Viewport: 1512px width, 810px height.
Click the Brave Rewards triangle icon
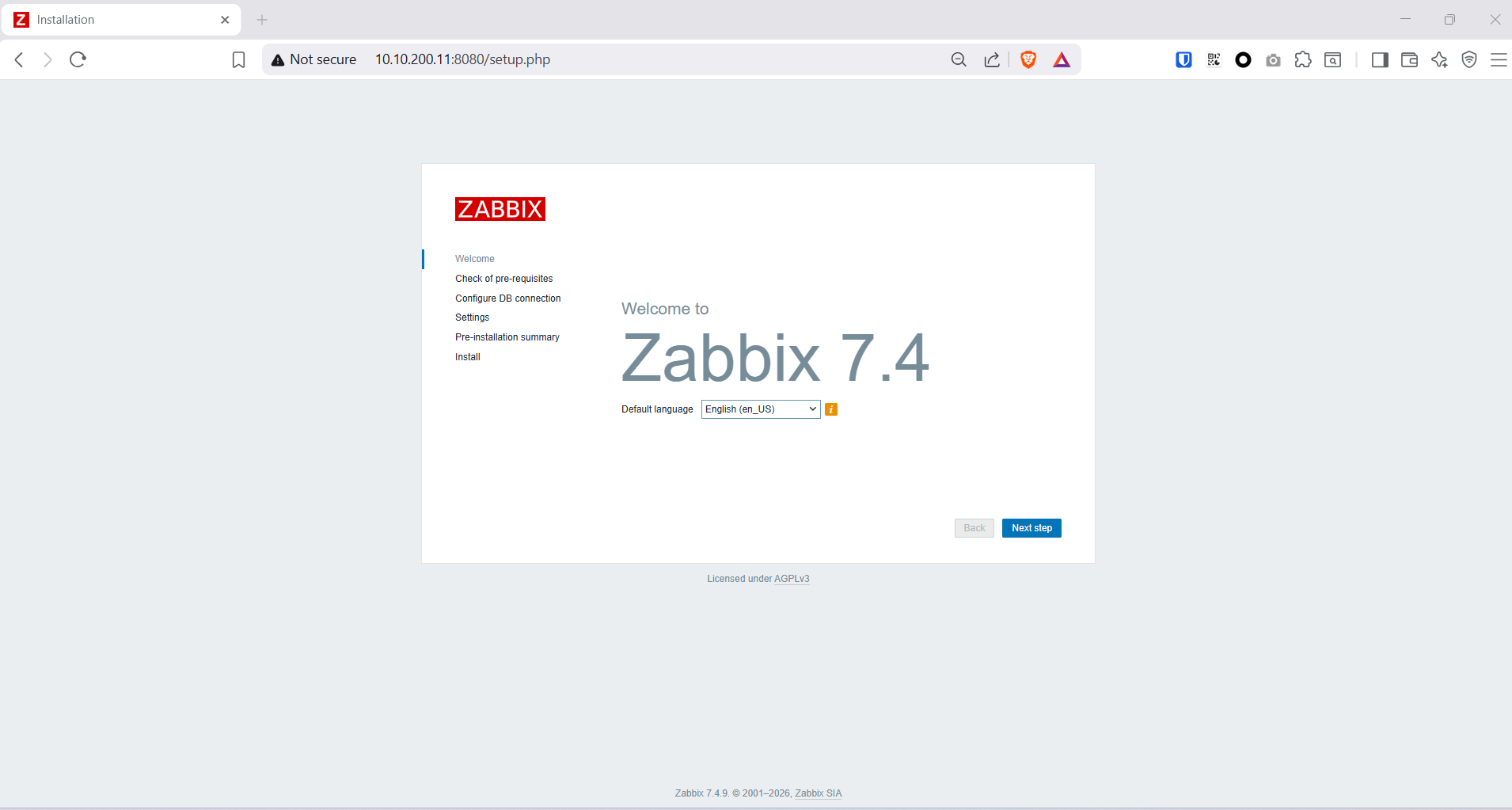1062,59
